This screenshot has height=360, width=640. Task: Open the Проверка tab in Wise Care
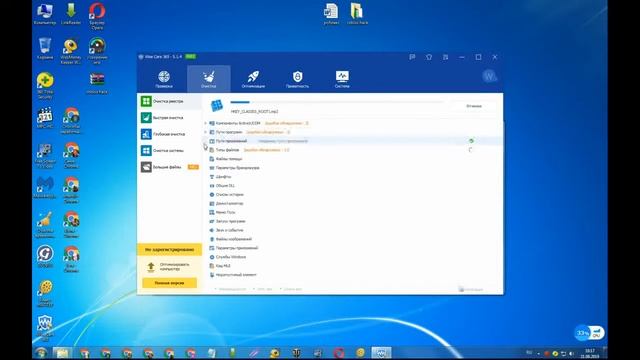[x=164, y=79]
